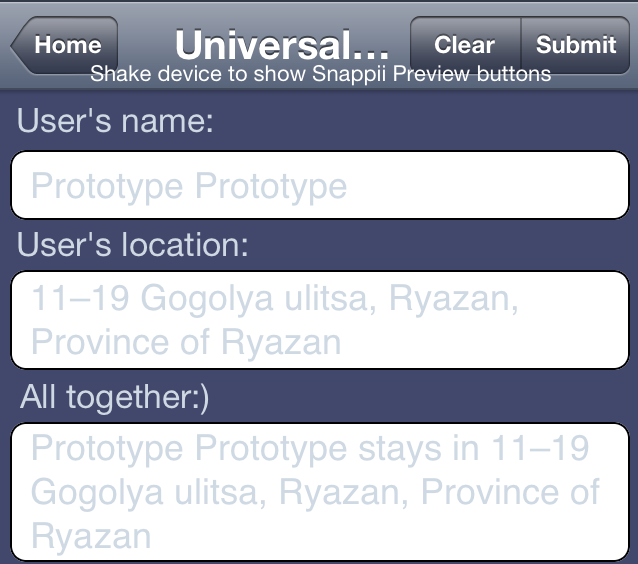Image resolution: width=638 pixels, height=564 pixels.
Task: Focus the All together text area
Action: click(x=320, y=492)
